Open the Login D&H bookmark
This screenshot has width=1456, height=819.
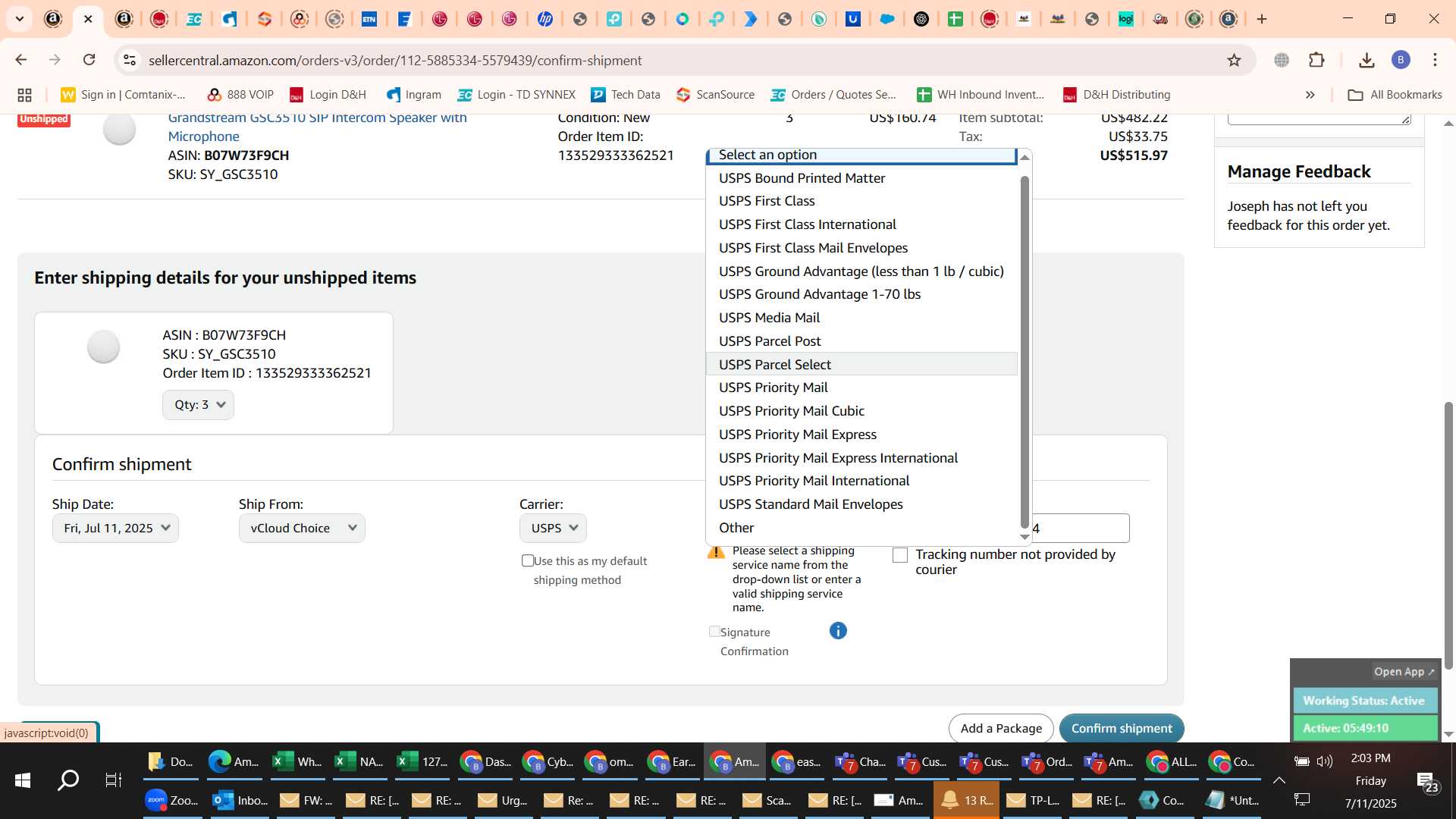point(328,95)
